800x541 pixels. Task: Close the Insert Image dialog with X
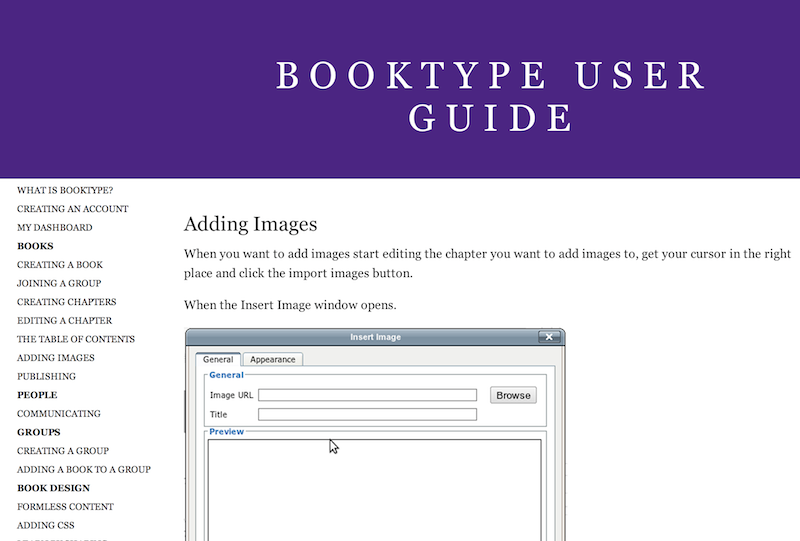pos(549,337)
